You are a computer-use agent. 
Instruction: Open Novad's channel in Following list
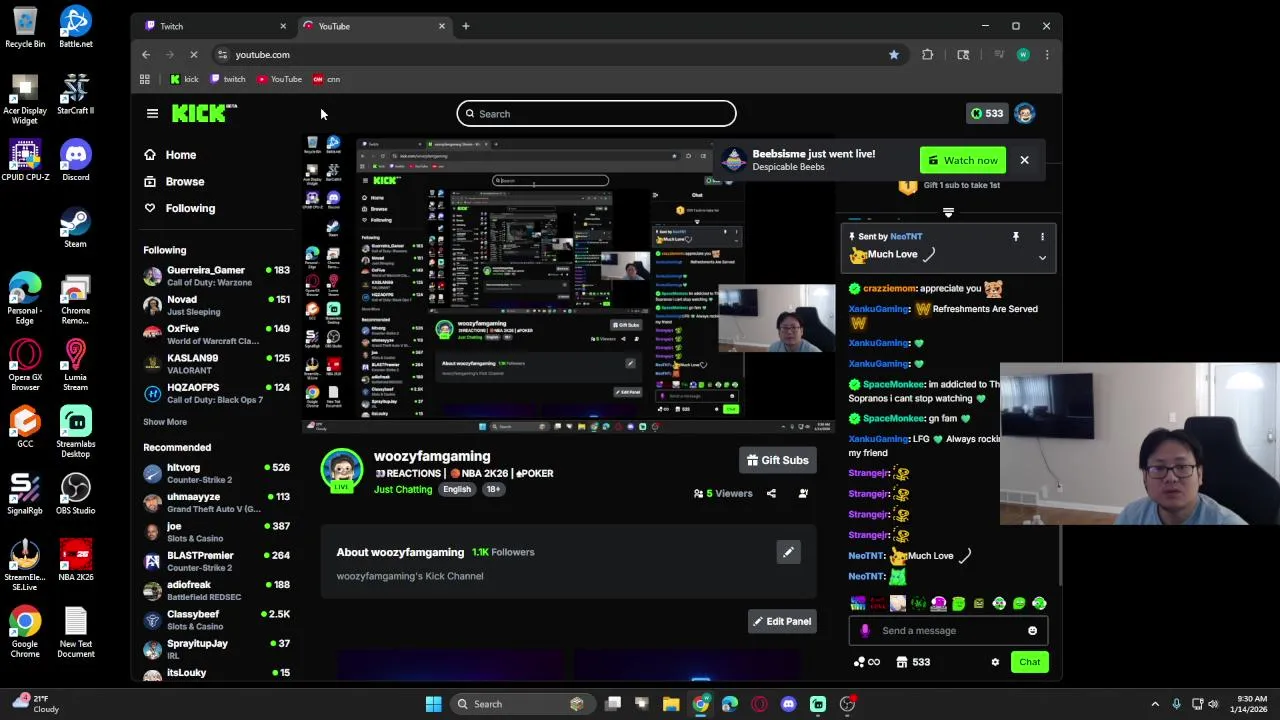217,305
